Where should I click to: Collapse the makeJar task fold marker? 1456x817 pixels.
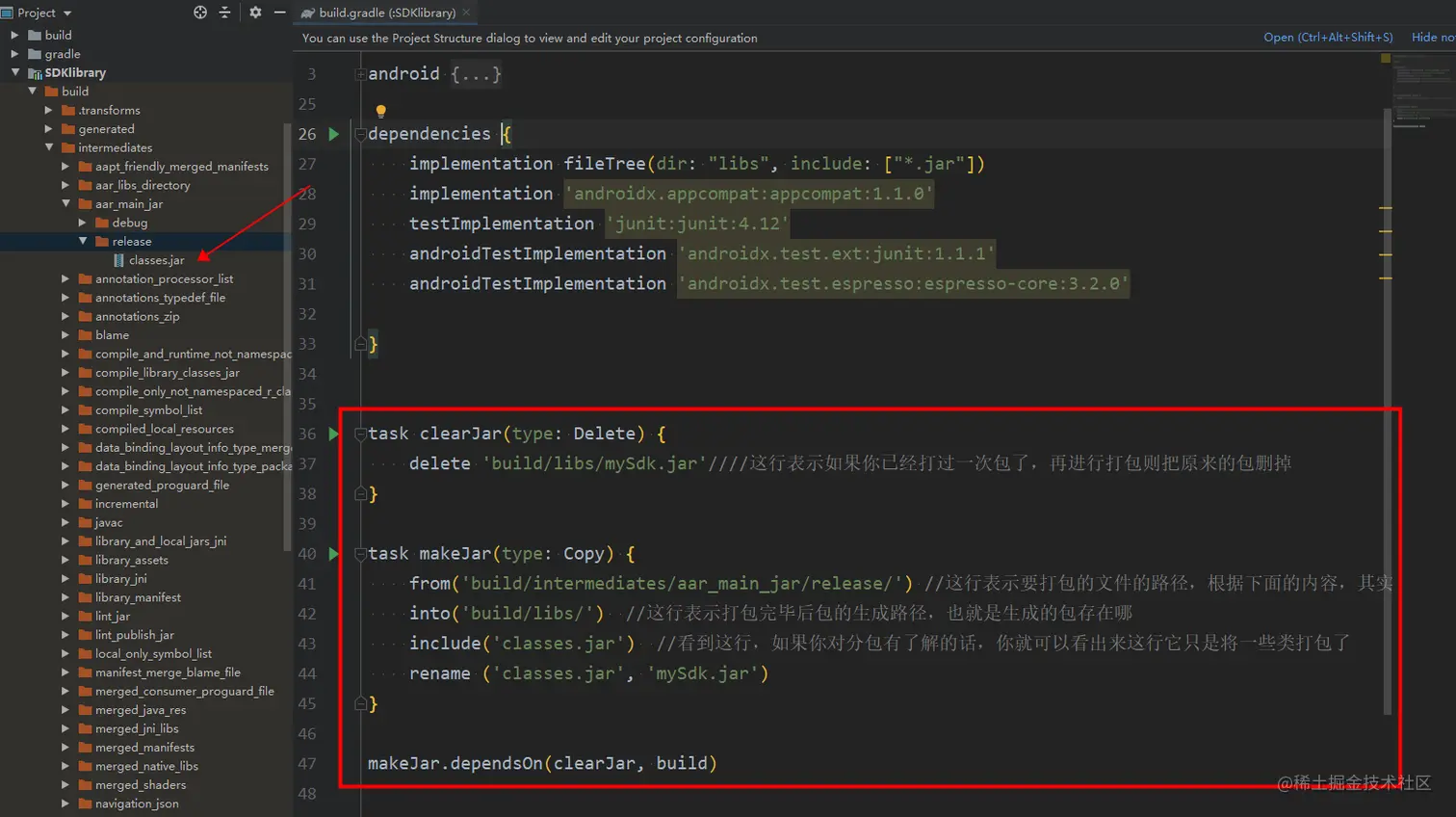coord(360,554)
